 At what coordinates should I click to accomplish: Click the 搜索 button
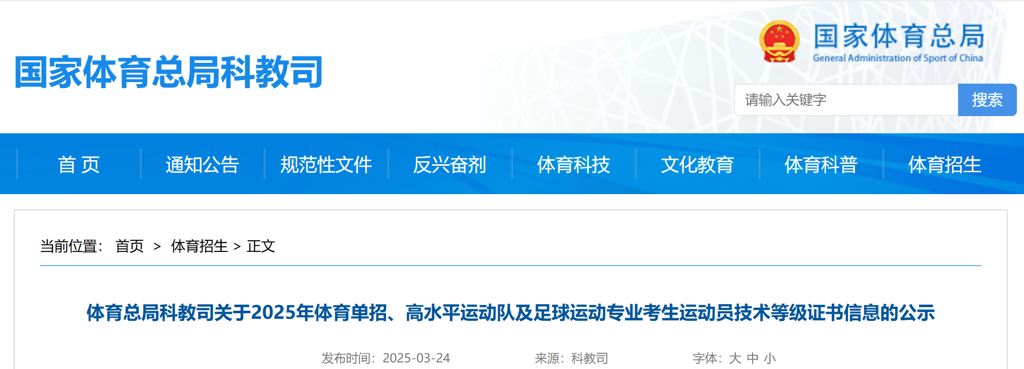(987, 100)
